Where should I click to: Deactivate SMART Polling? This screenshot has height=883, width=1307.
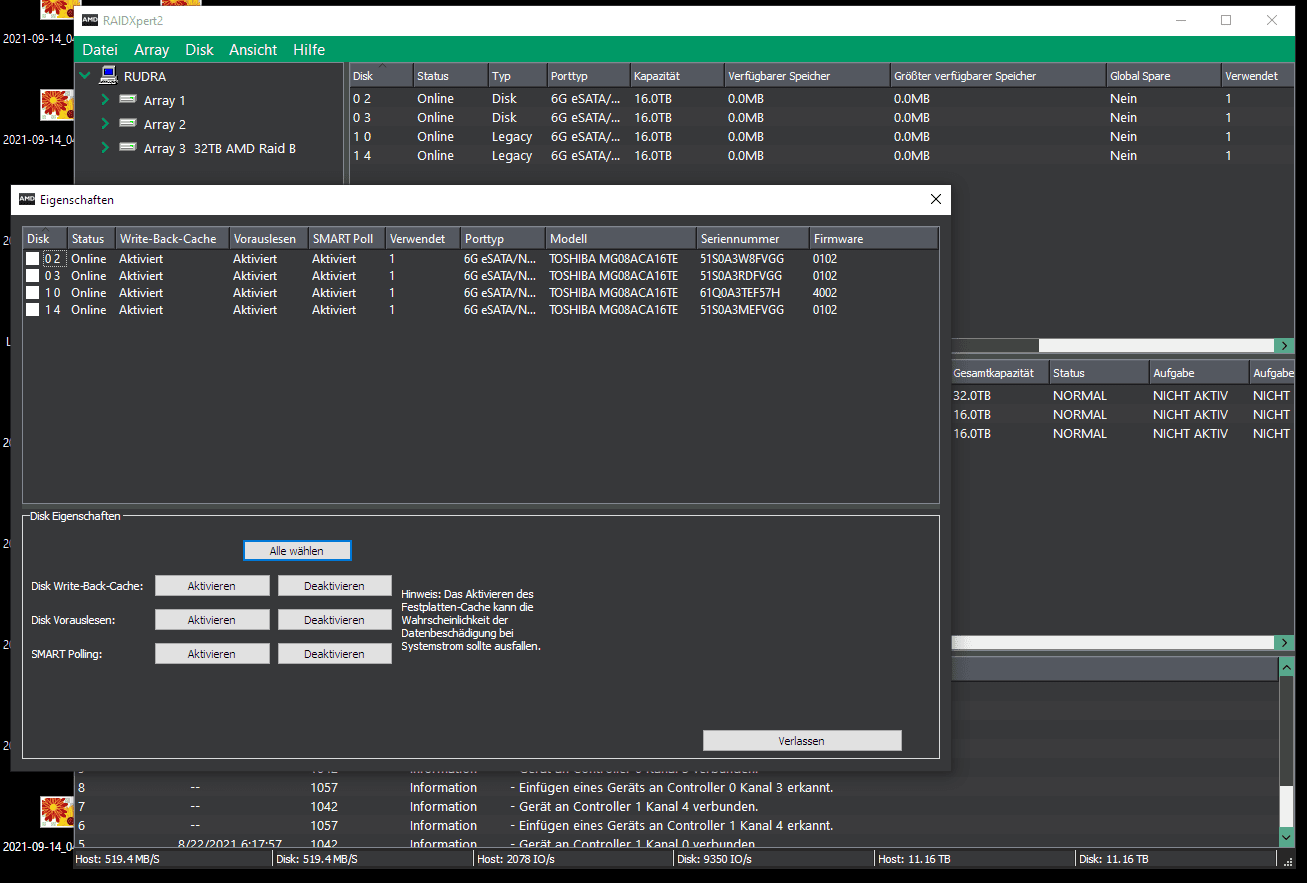pyautogui.click(x=335, y=654)
